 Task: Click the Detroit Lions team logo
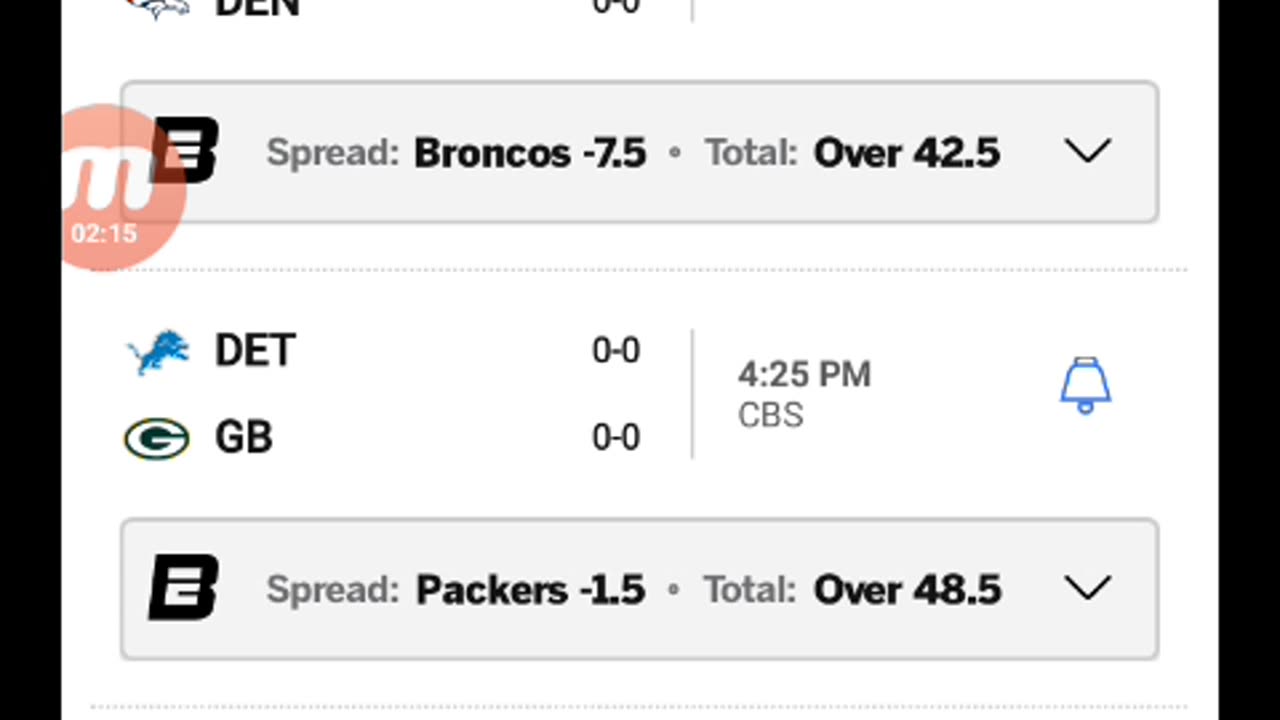pyautogui.click(x=158, y=352)
